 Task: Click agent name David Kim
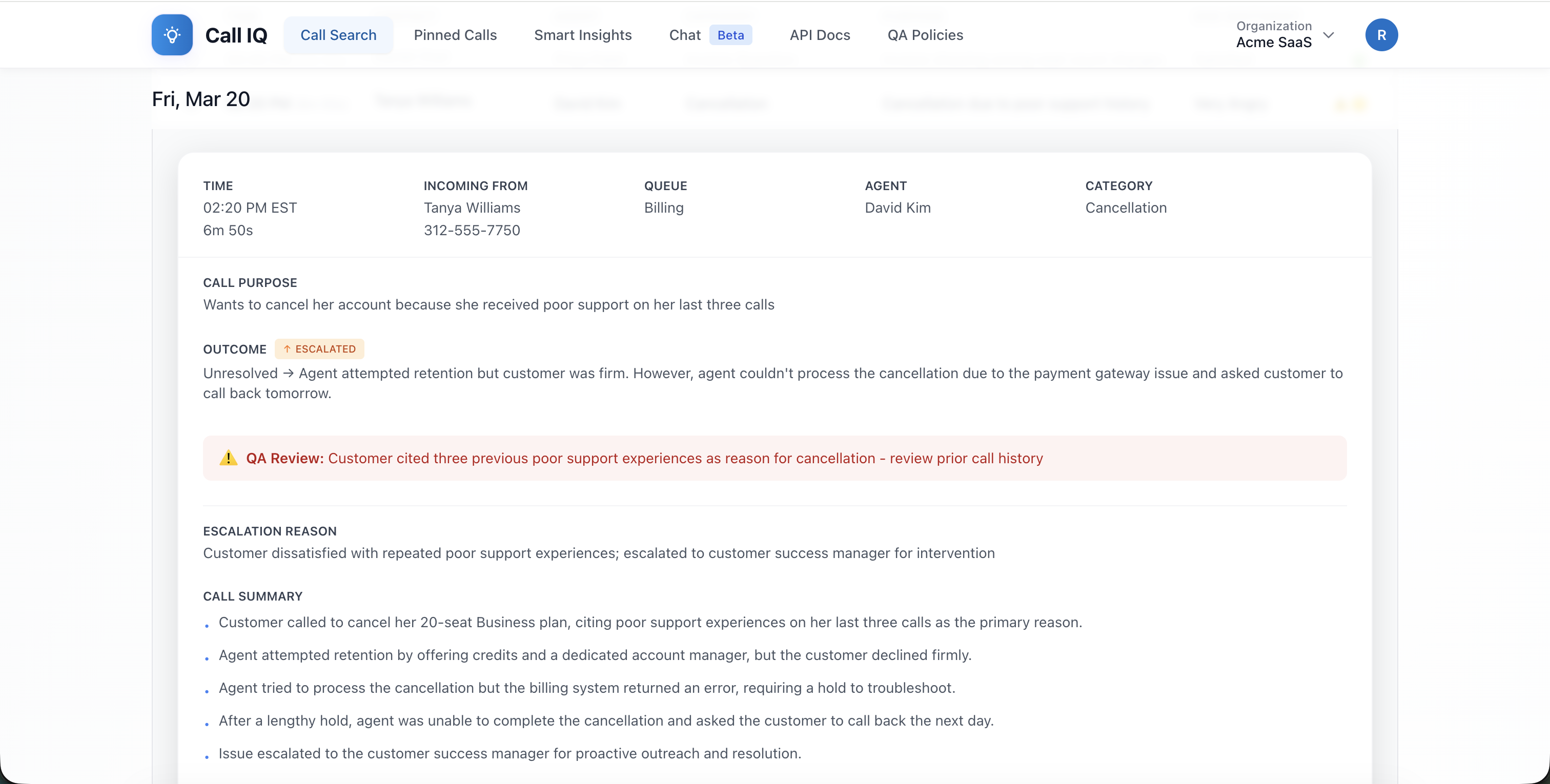[897, 208]
